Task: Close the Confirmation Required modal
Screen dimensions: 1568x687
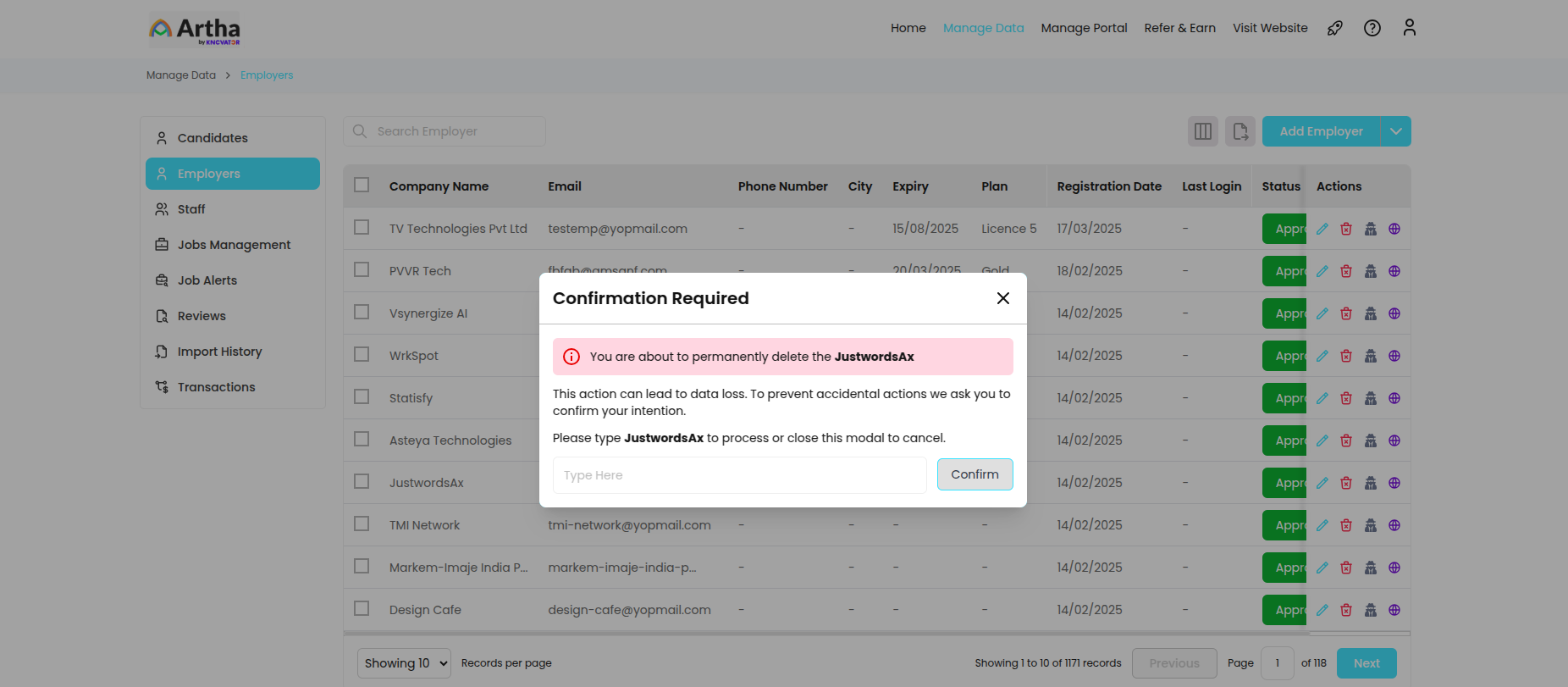Action: 1003,298
